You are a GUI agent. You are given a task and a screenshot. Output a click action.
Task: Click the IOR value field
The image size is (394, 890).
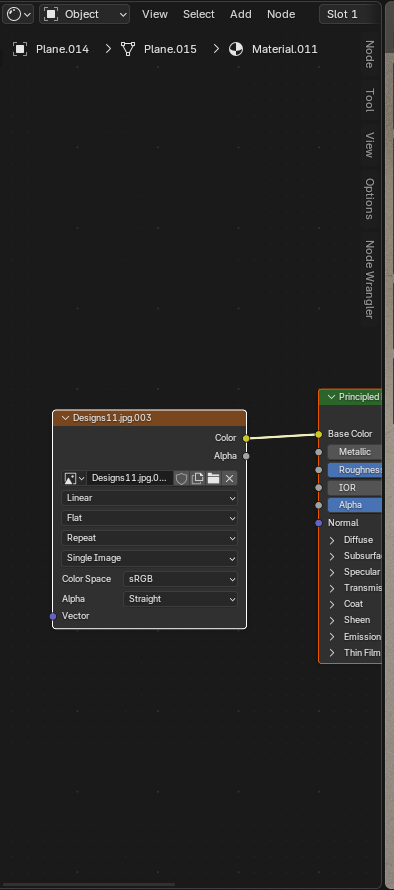pyautogui.click(x=354, y=488)
